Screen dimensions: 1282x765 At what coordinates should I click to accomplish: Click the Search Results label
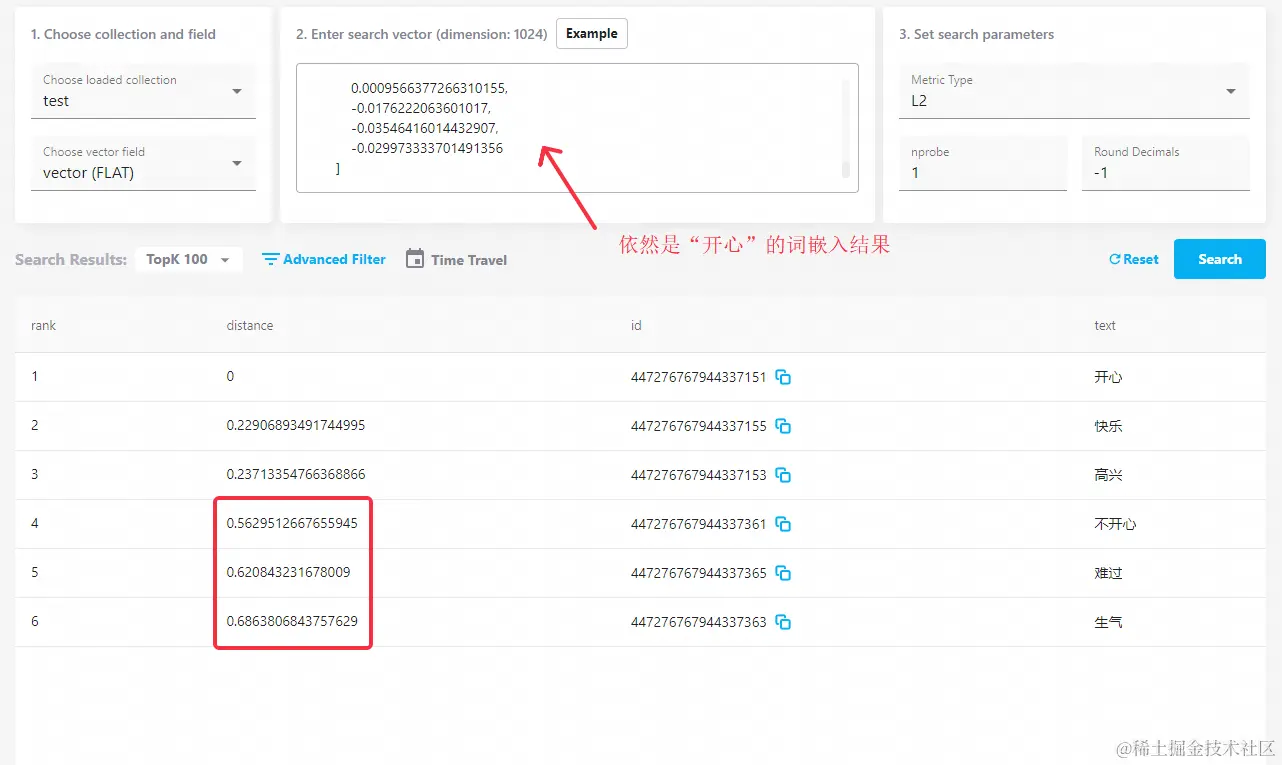coord(71,260)
